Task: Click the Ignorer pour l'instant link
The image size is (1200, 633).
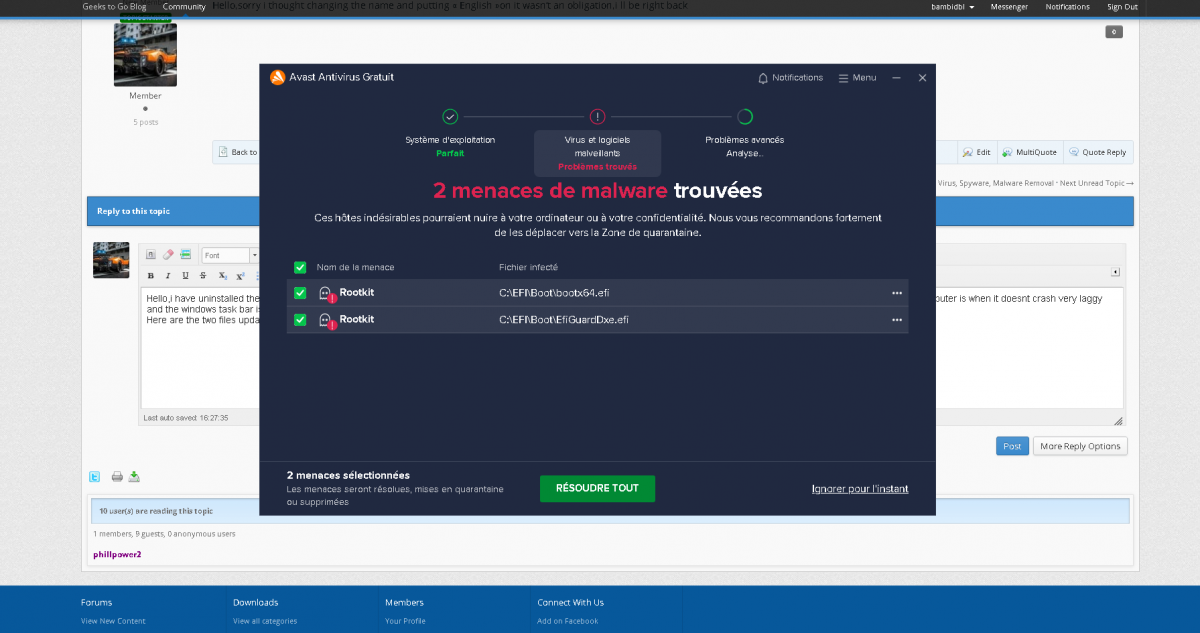Action: 860,488
